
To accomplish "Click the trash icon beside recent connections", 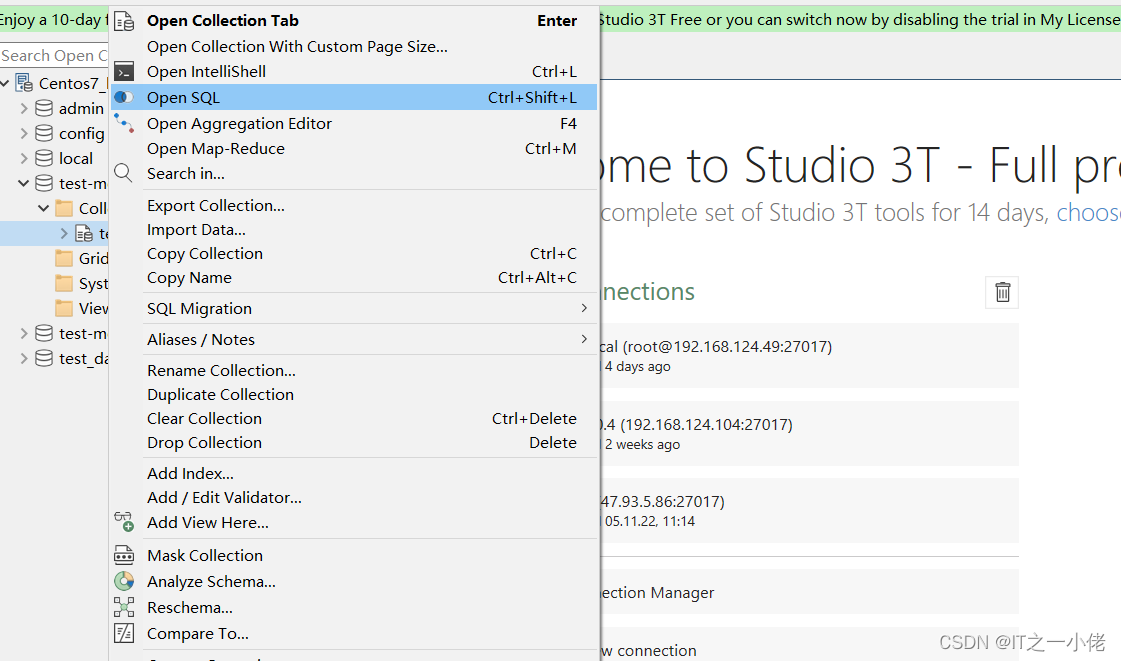I will pos(1002,292).
